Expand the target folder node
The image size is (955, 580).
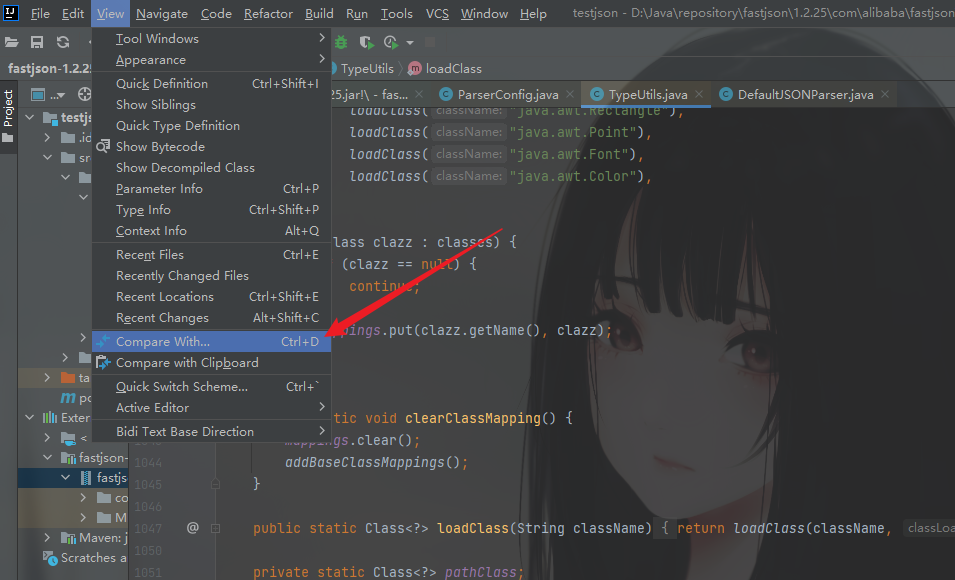click(x=48, y=378)
